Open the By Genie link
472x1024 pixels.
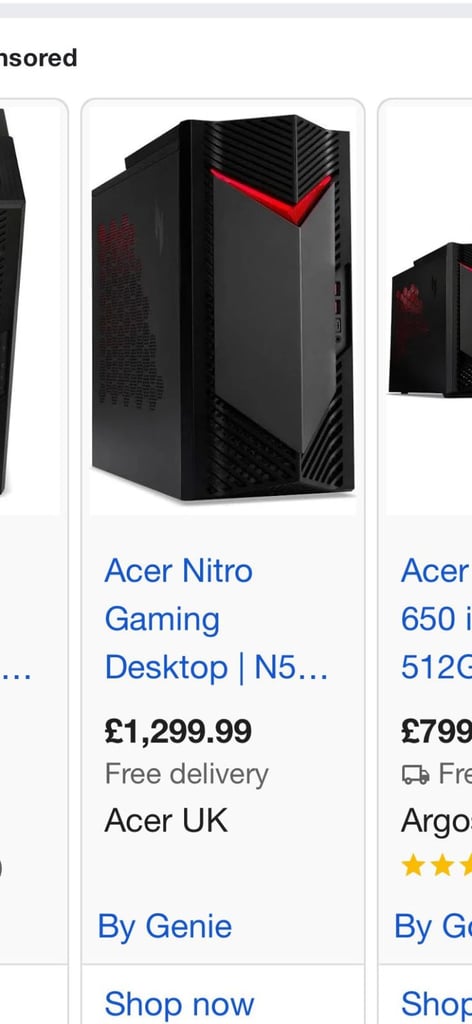pos(165,926)
